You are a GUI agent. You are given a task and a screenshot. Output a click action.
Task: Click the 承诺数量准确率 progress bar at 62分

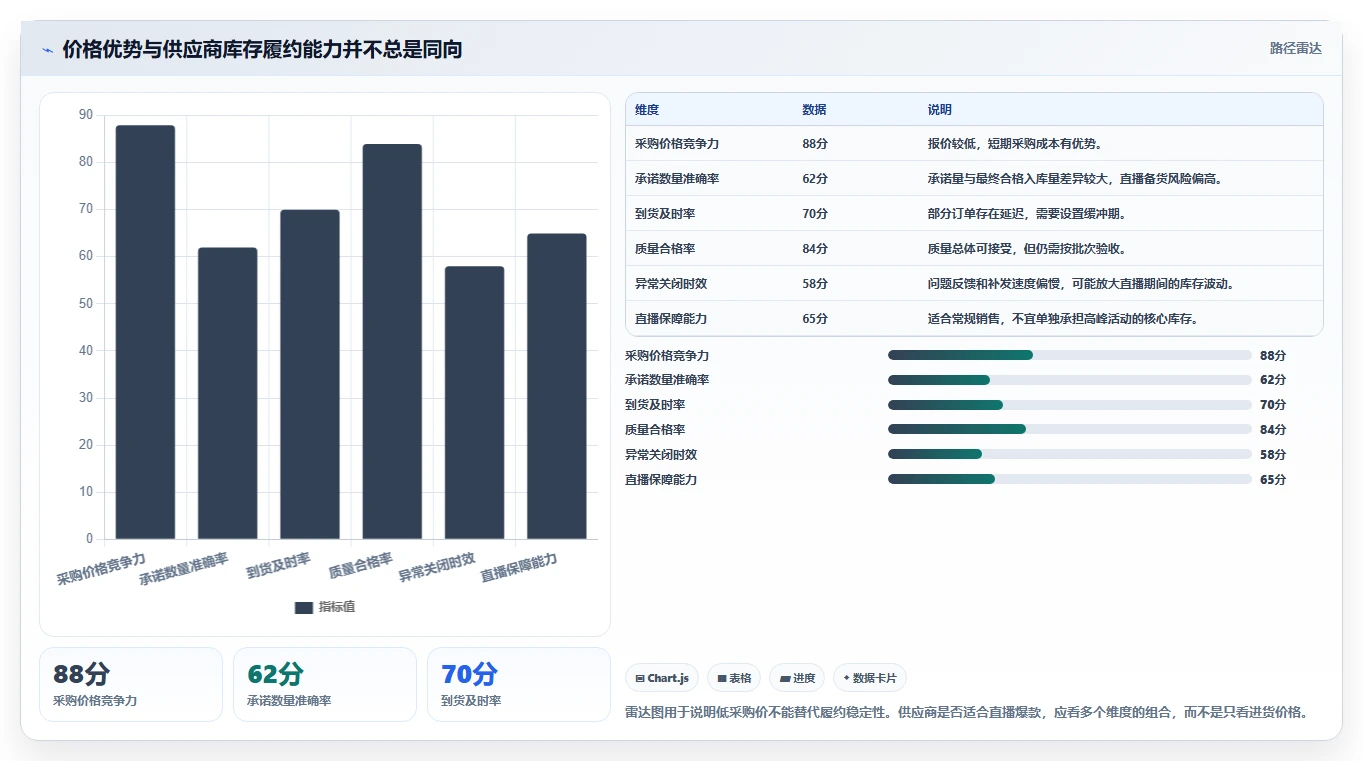pyautogui.click(x=1070, y=380)
